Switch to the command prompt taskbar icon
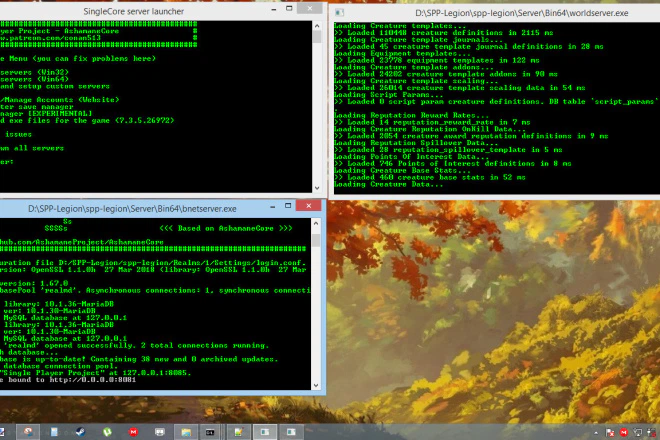The width and height of the screenshot is (660, 440). (x=211, y=432)
